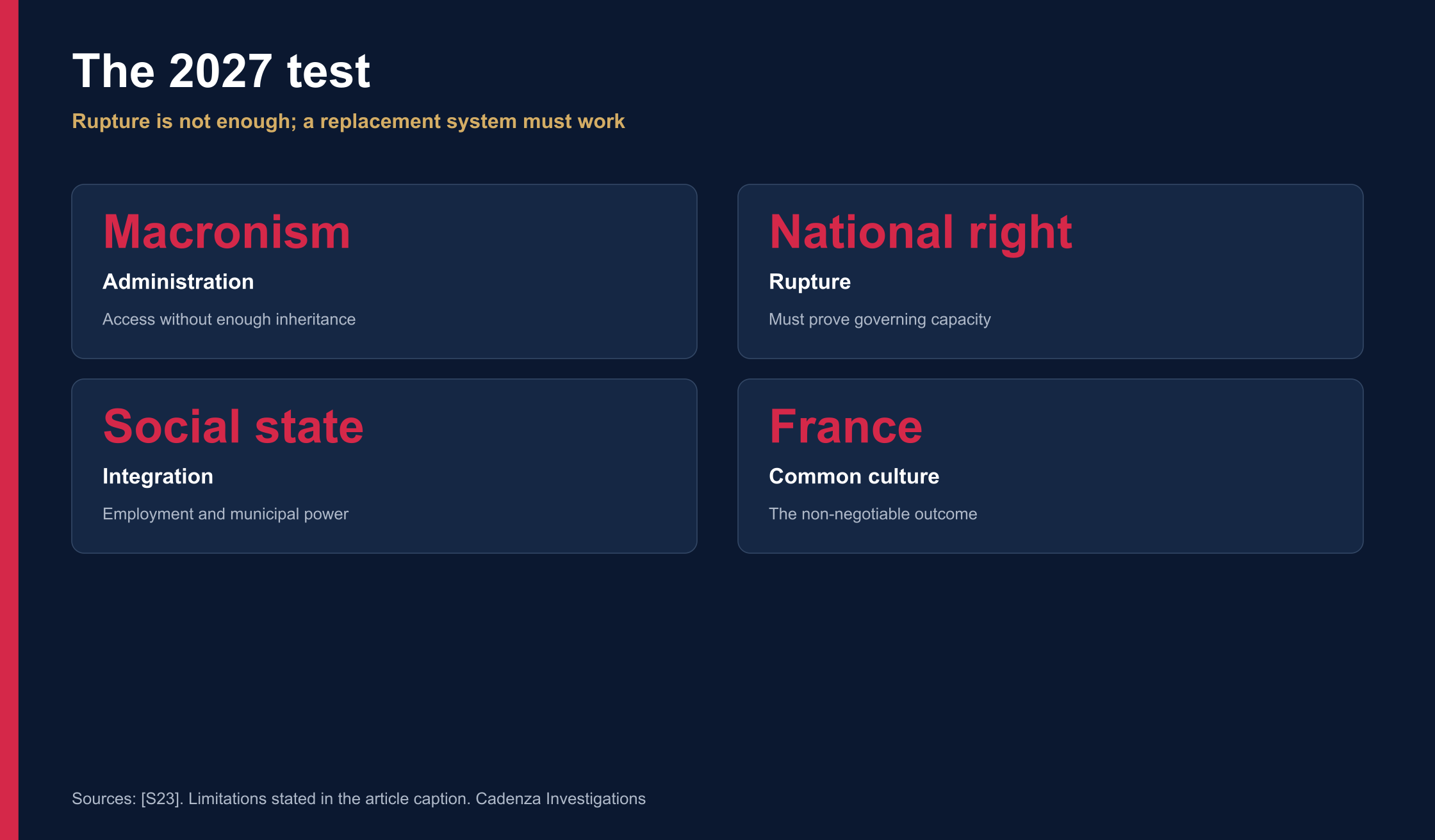Click 'Cadenza Investigations' in the footer

[x=561, y=799]
